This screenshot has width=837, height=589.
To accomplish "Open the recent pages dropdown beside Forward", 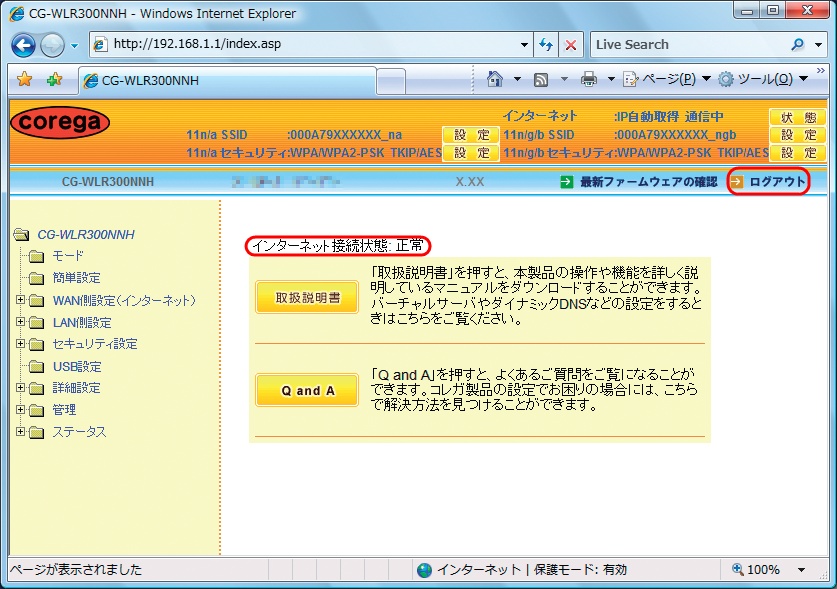I will [x=74, y=46].
